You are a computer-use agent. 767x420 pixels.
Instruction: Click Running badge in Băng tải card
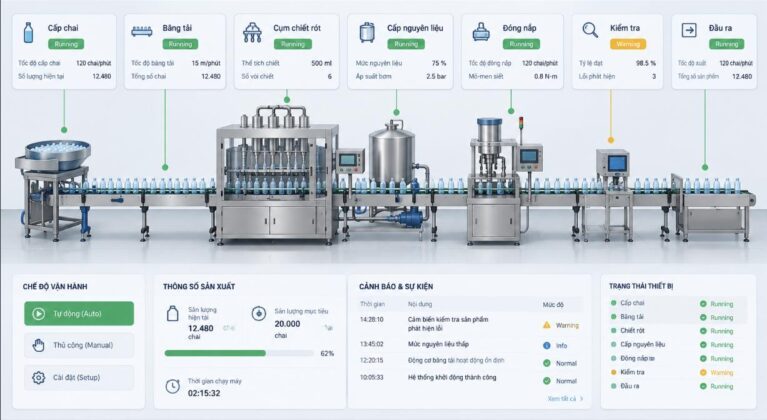pyautogui.click(x=180, y=44)
